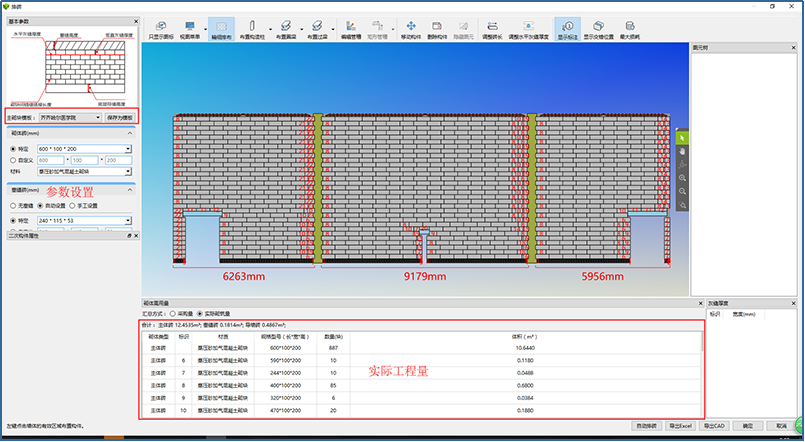This screenshot has height=442, width=805.
Task: Close the 图元树 panel
Action: pos(794,48)
